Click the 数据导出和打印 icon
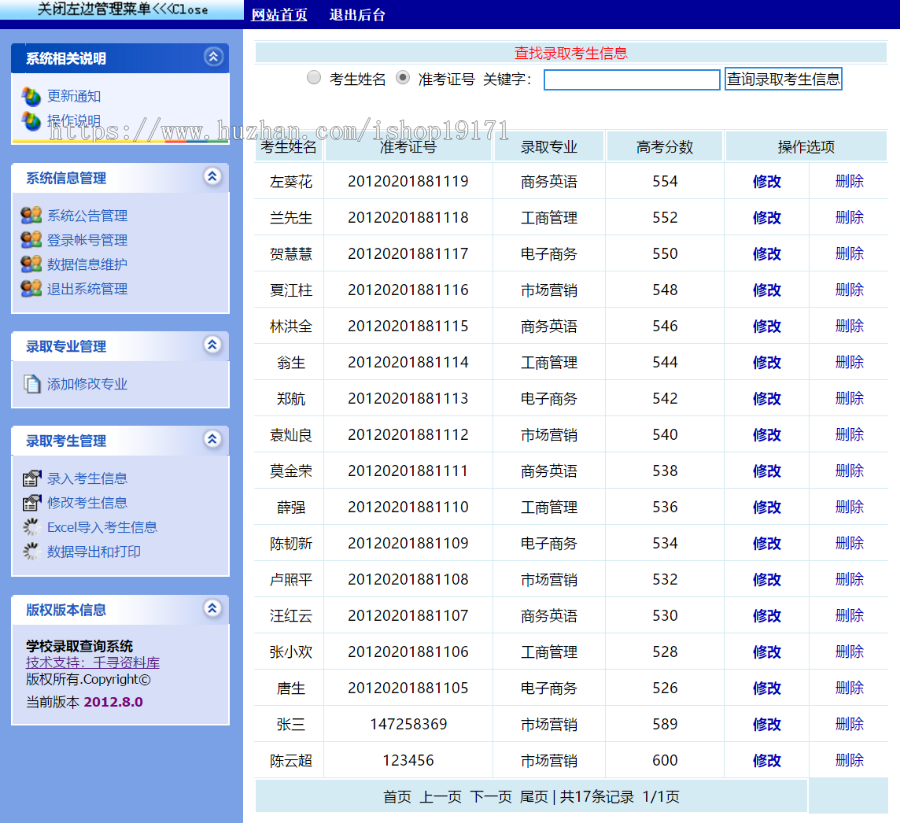Image resolution: width=900 pixels, height=823 pixels. 32,551
